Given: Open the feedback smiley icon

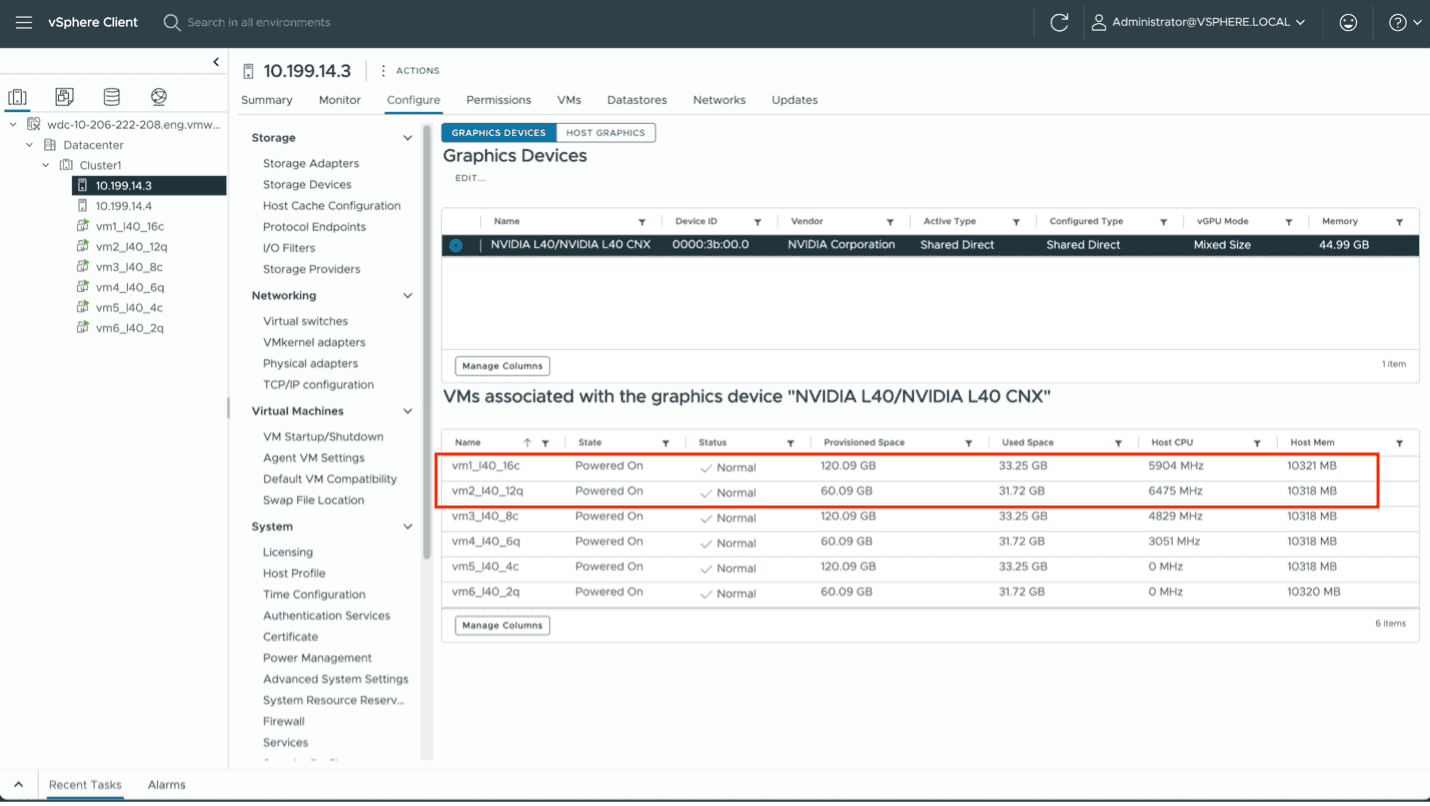Looking at the screenshot, I should [1348, 21].
